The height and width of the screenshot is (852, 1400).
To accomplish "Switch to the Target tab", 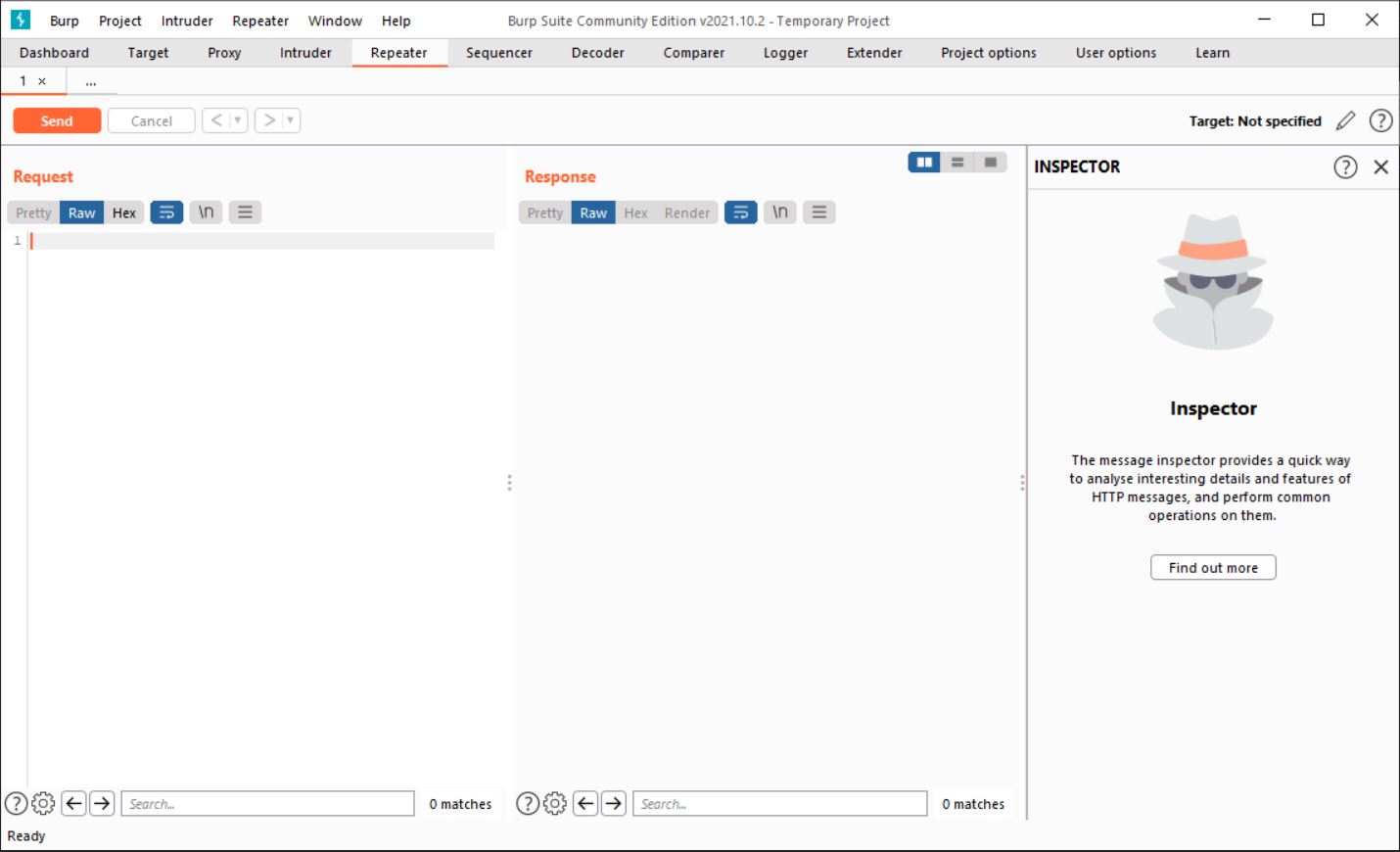I will pos(148,53).
